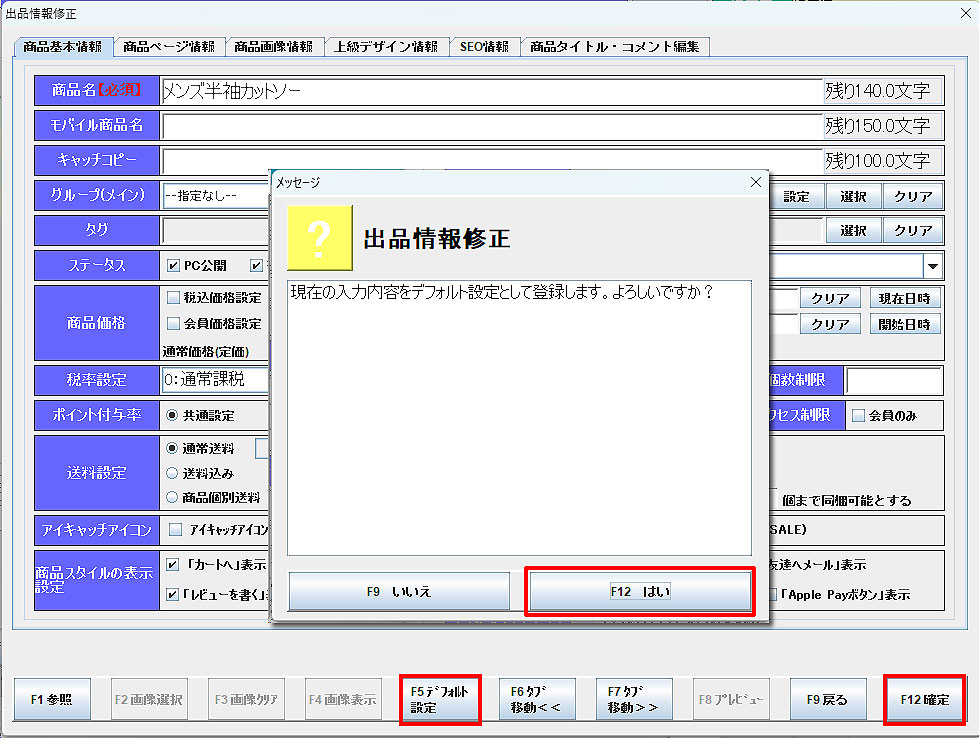Enable the 会員価格設定 checkbox
Viewport: 979px width, 738px height.
174,323
